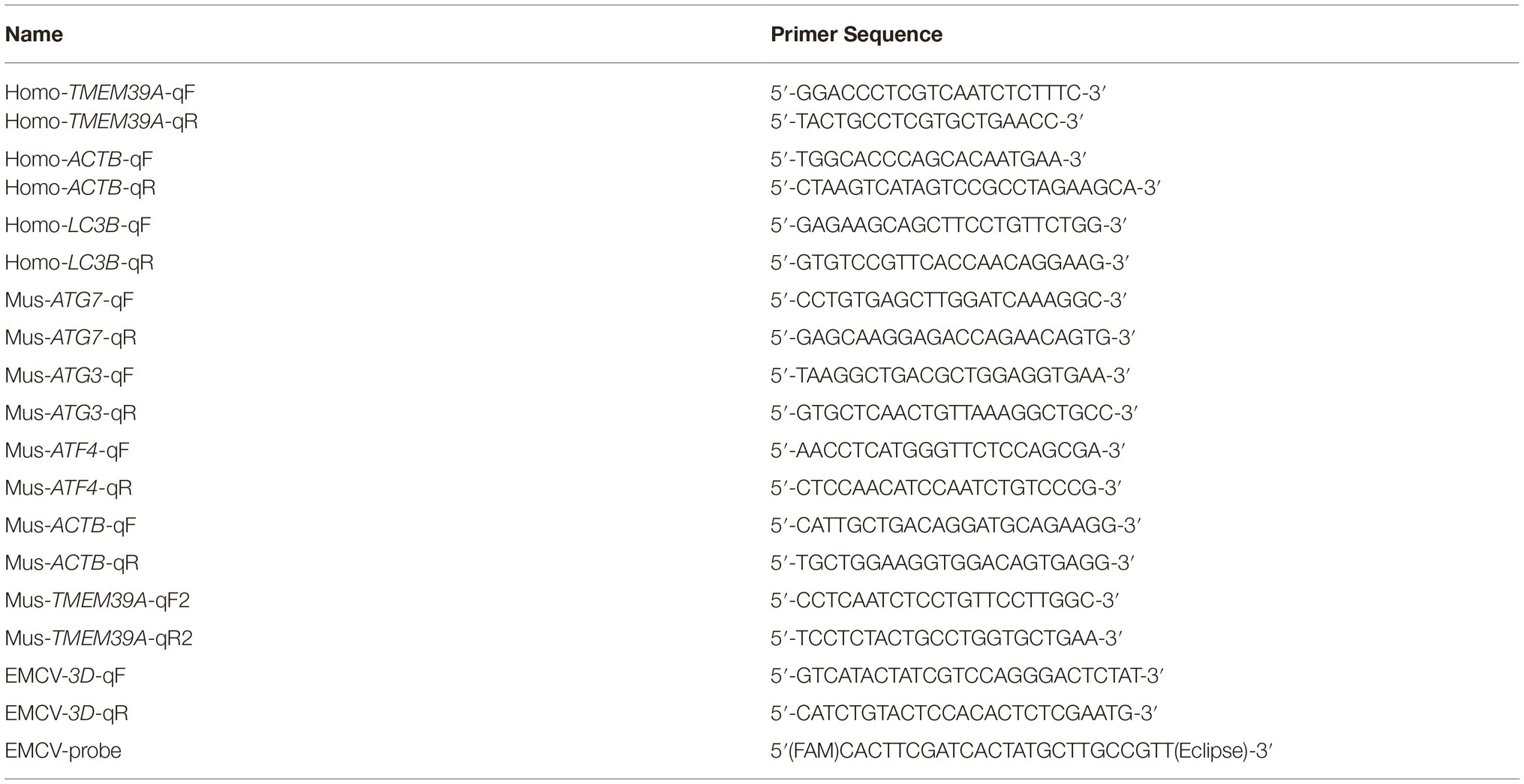The height and width of the screenshot is (784, 1524).
Task: Click the Mus-TMEM39A-qR2 primer sequence
Action: (x=946, y=638)
